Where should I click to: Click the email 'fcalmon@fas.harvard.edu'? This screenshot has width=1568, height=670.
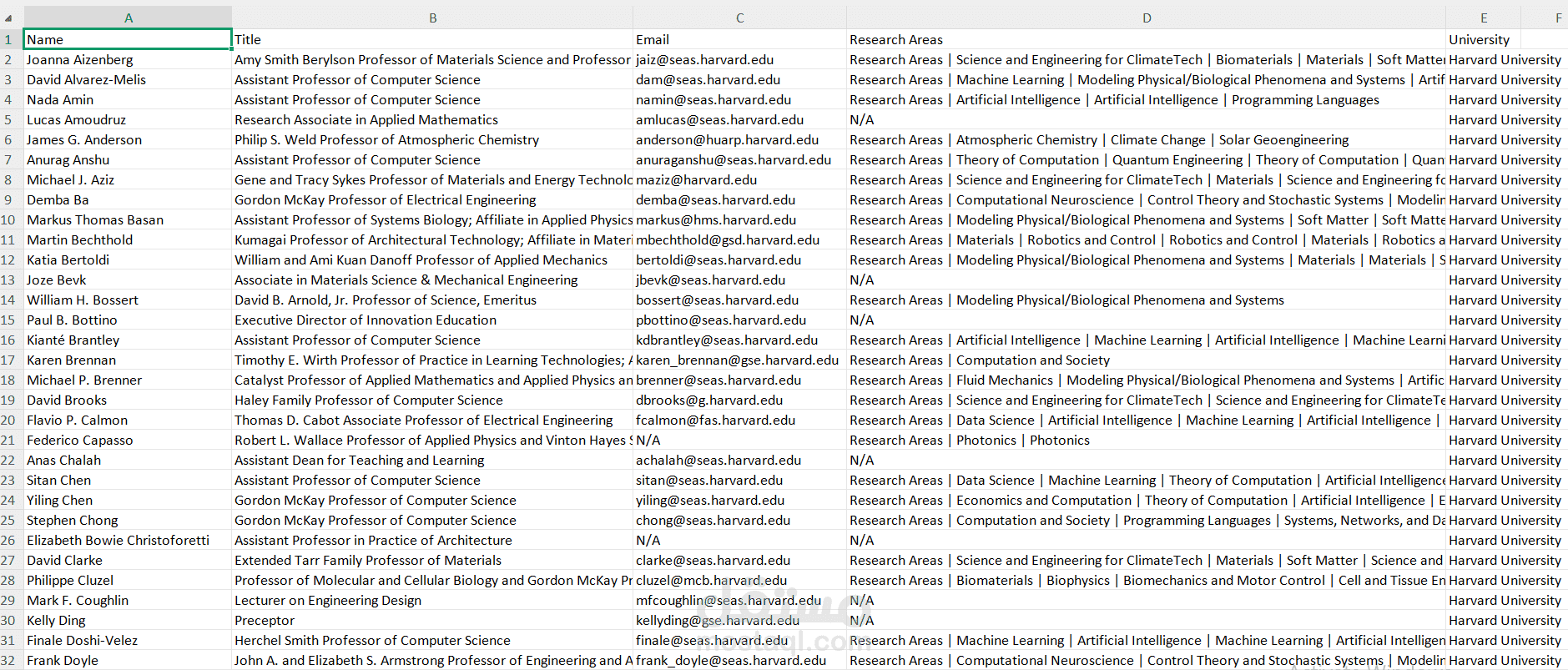coord(715,420)
